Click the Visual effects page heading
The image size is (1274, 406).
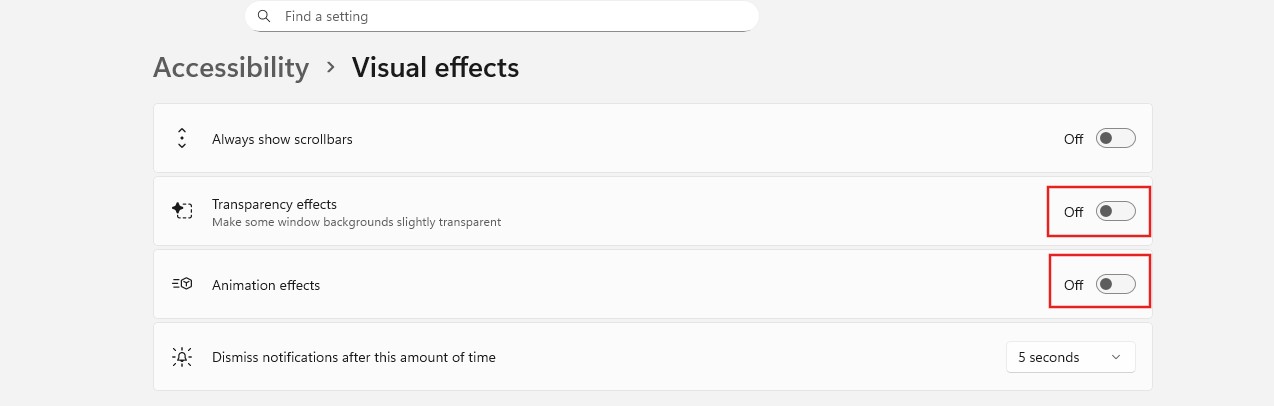(435, 68)
